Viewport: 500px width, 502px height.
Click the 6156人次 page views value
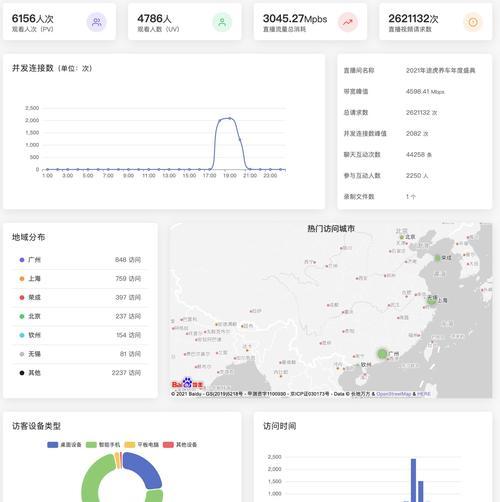click(33, 19)
